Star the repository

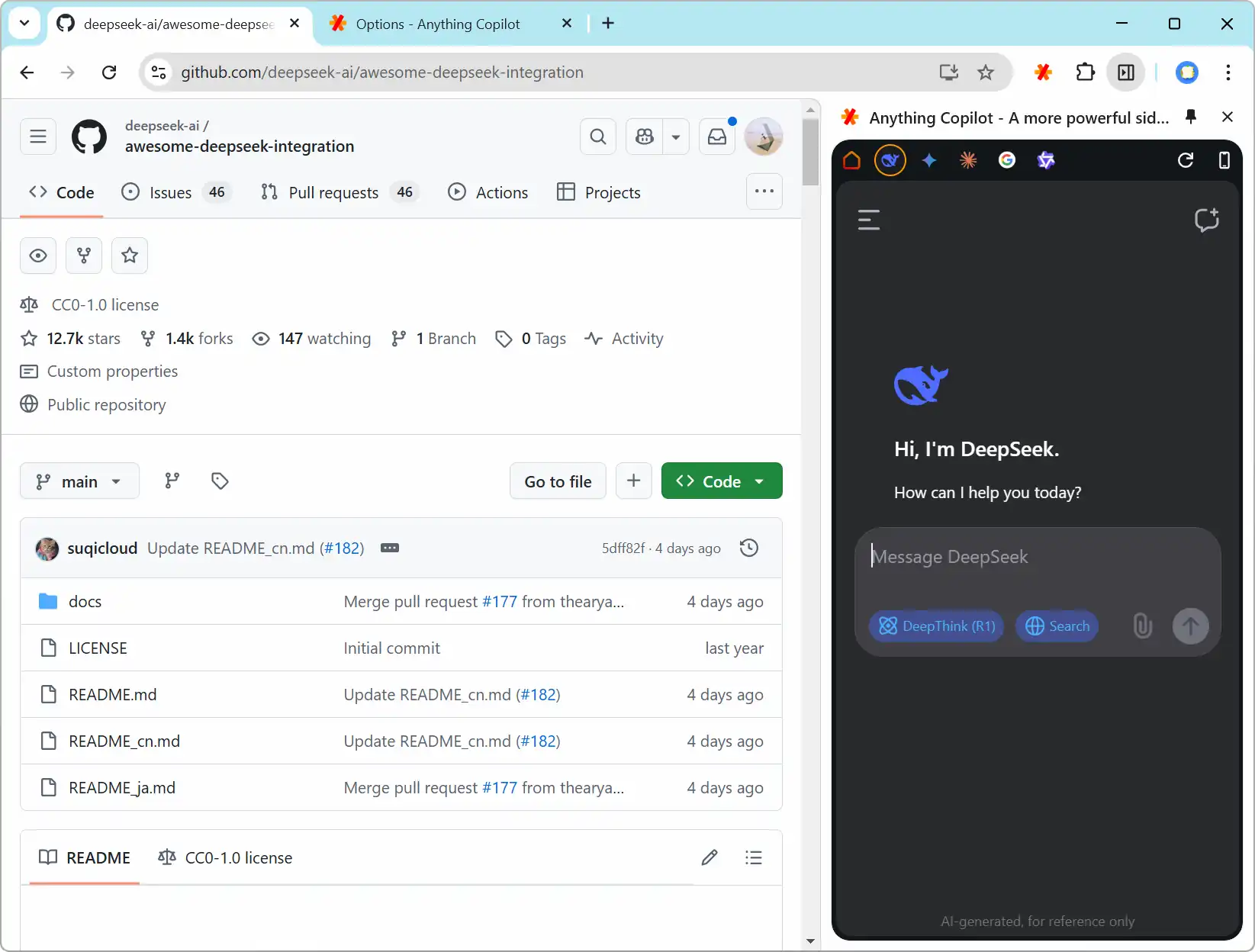click(130, 256)
